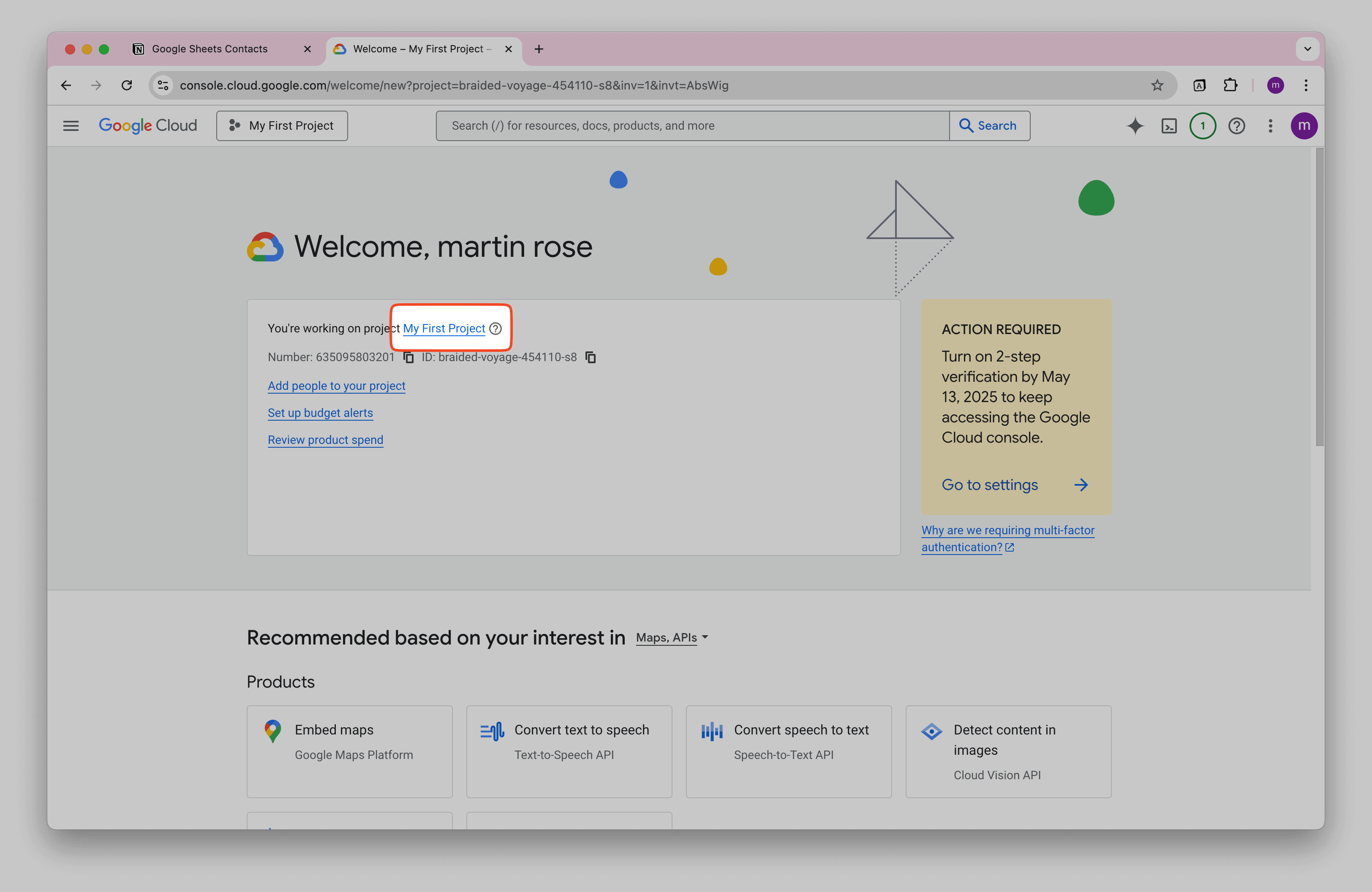Copy the project number 635095803201
The height and width of the screenshot is (892, 1372).
point(409,357)
